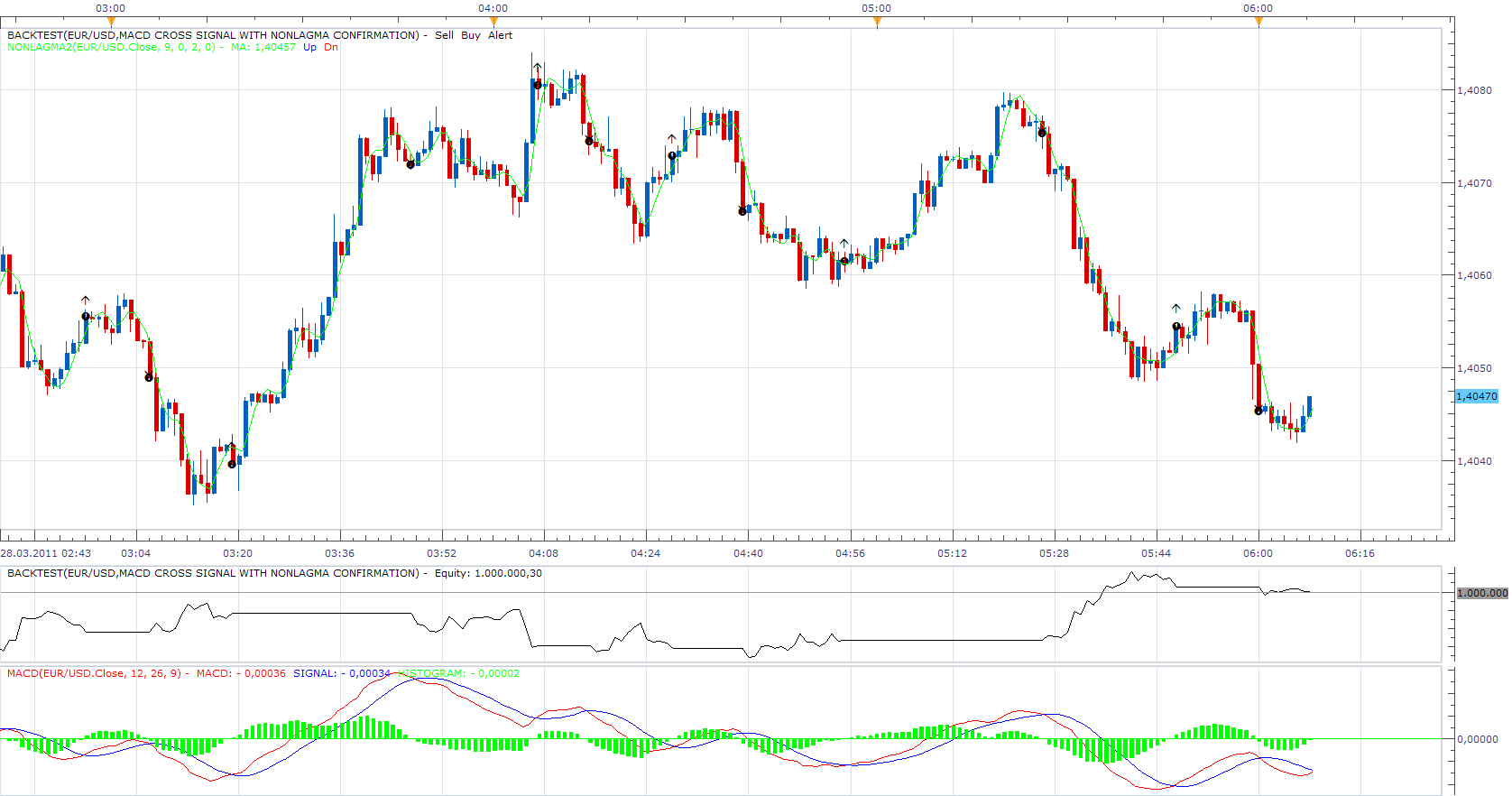Screen dimensions: 1512x796
Task: Select the NONLAGMA2(EUR/USD.Close, 9, 0, 2, 0) indicator title
Action: click(x=111, y=47)
